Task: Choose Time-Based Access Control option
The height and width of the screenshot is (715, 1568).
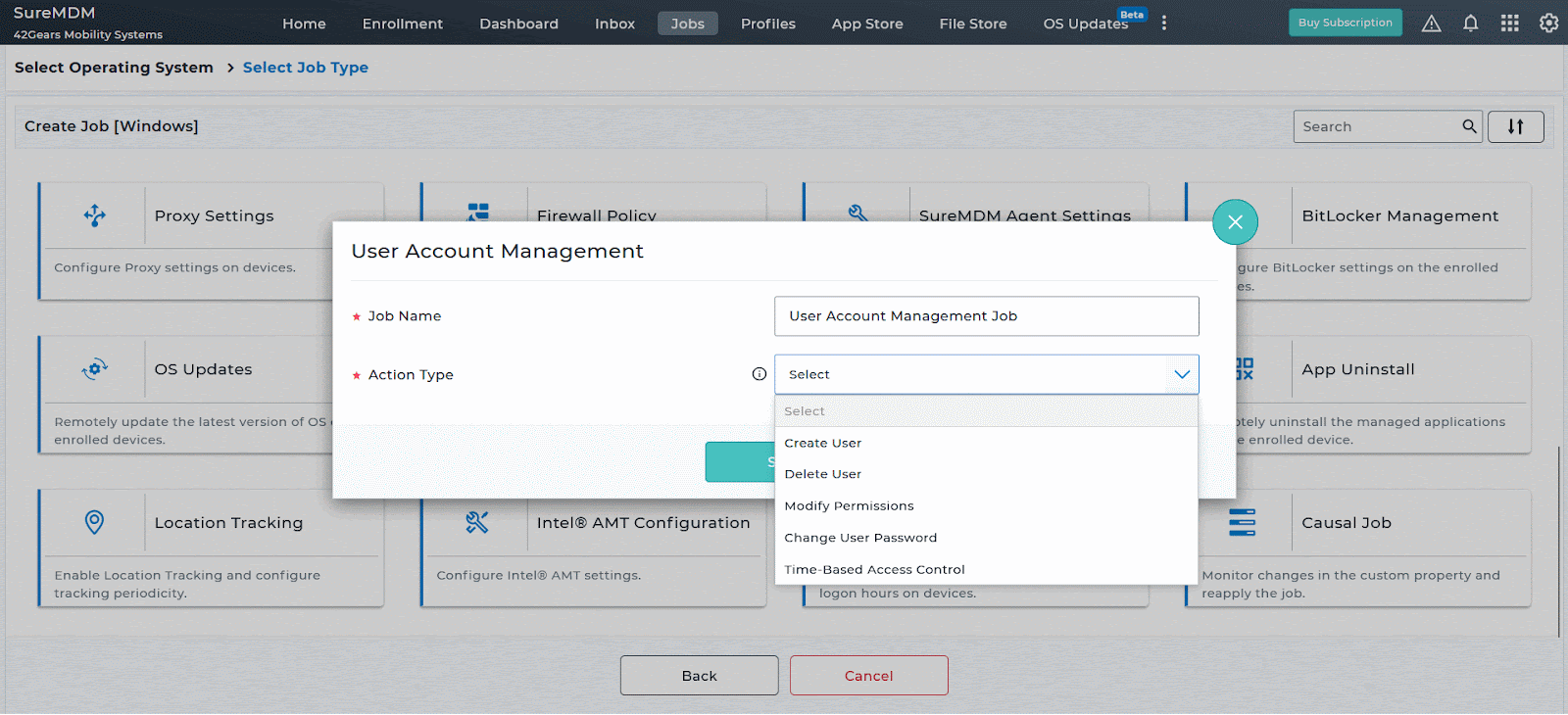Action: click(x=986, y=569)
